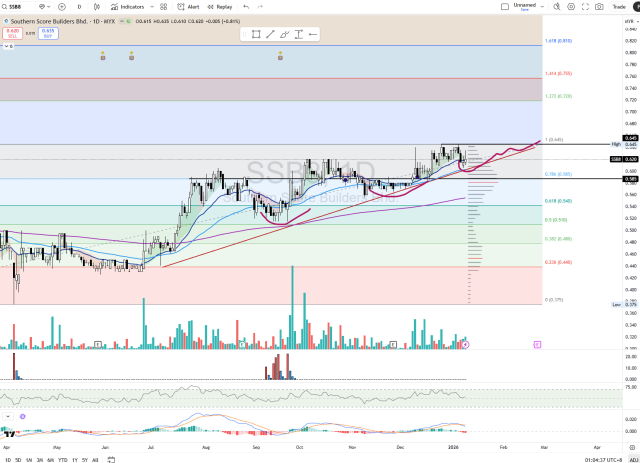Open the MYR currency dropdown on price axis
Screen dimensions: 640x463
pyautogui.click(x=629, y=21)
